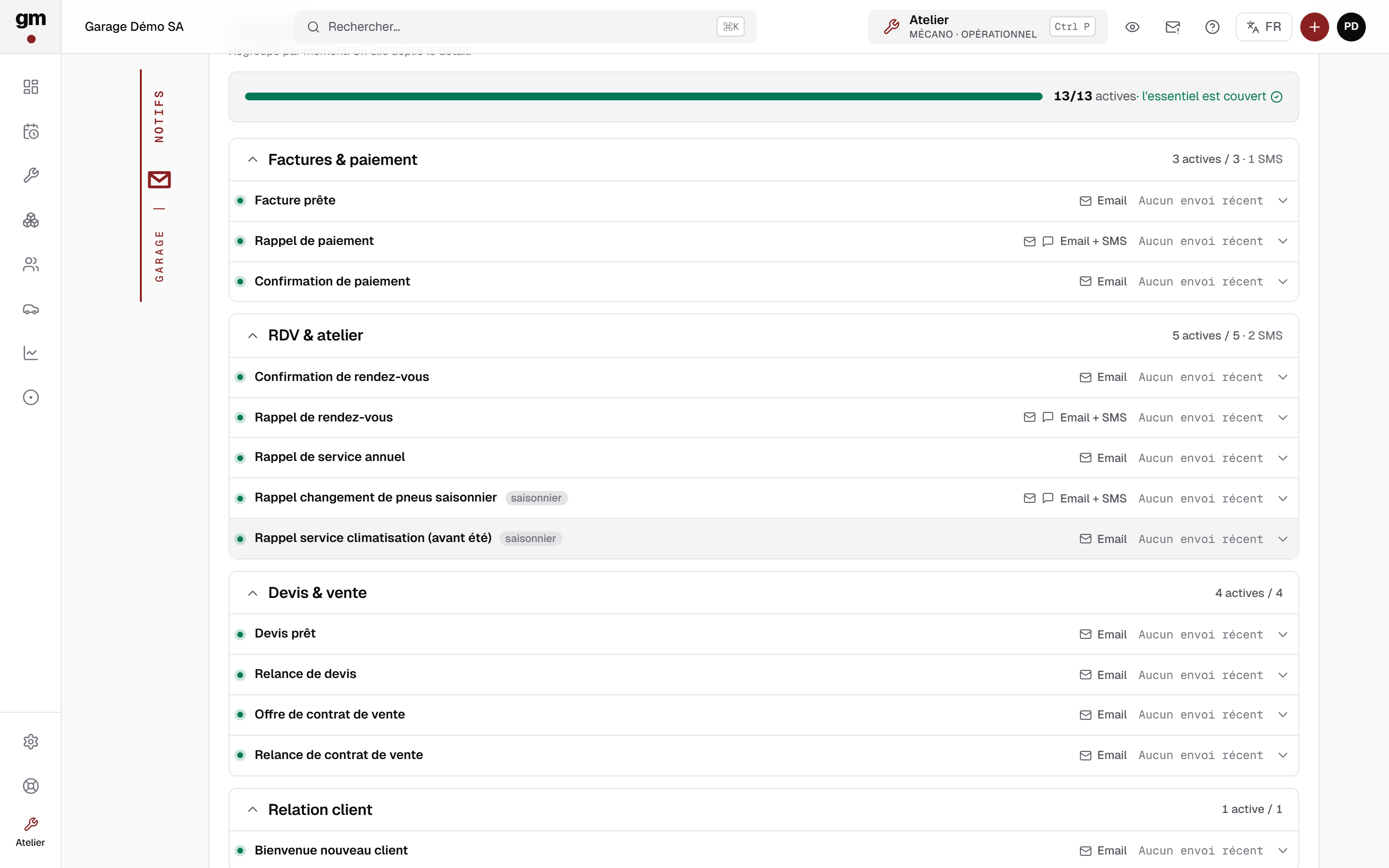Click the Rechercher search field
Viewport: 1389px width, 868px height.
click(525, 27)
